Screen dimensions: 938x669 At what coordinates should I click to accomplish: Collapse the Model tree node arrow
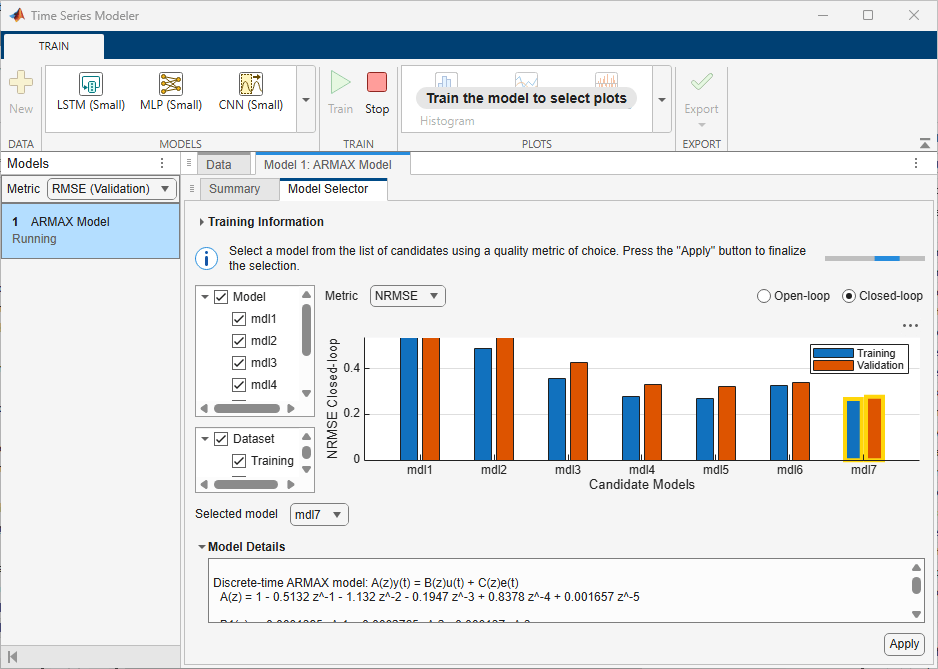tap(205, 297)
